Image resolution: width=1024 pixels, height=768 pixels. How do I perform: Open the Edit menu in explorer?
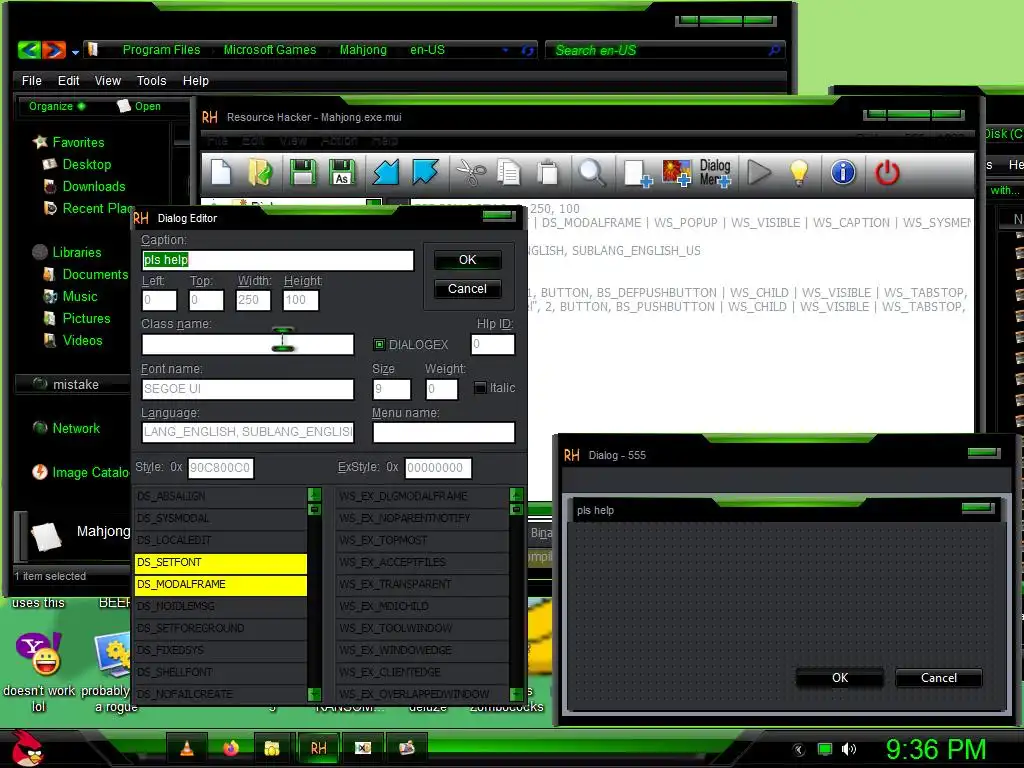(x=69, y=81)
